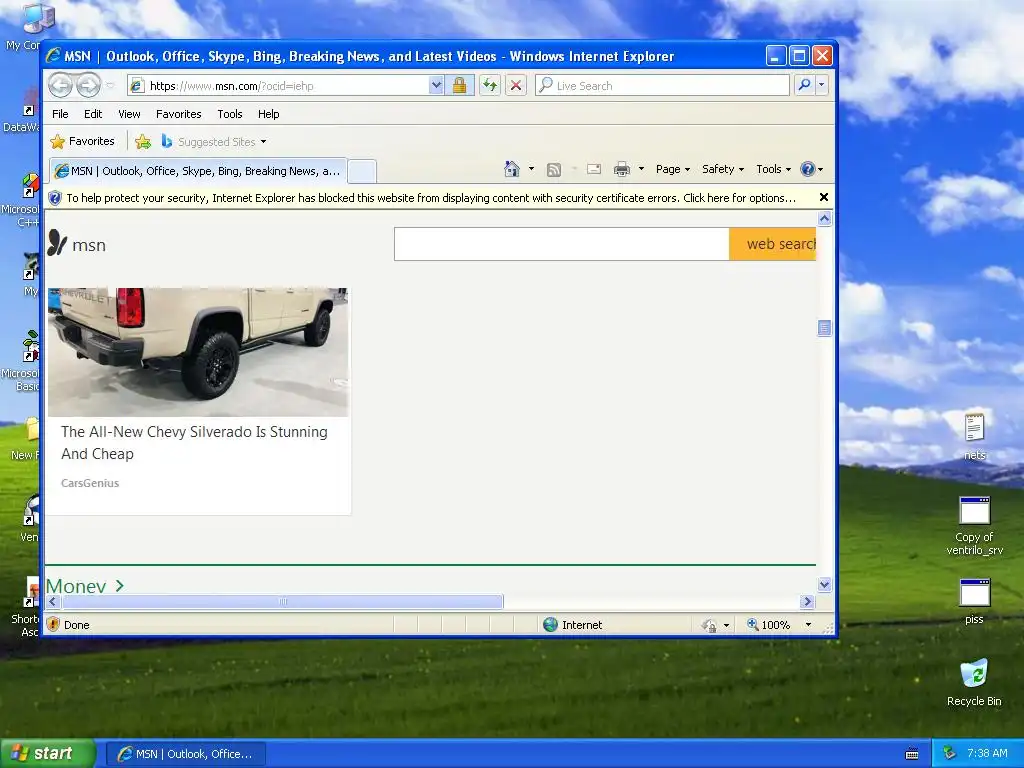Image resolution: width=1024 pixels, height=768 pixels.
Task: Open the Page command bar menu
Action: [x=673, y=169]
